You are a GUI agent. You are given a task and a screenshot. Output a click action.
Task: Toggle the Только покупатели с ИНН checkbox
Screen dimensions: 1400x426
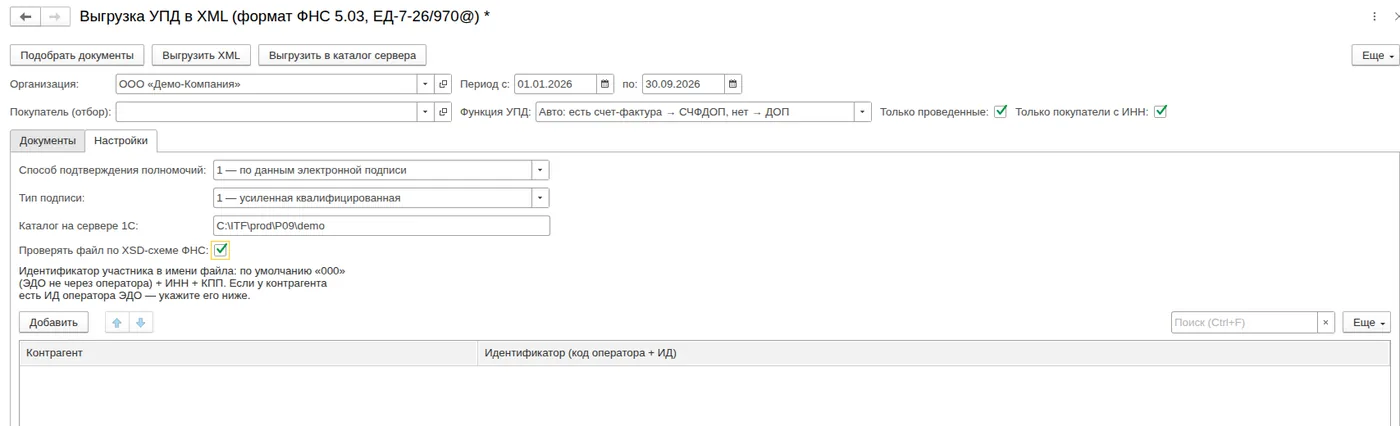[1161, 112]
